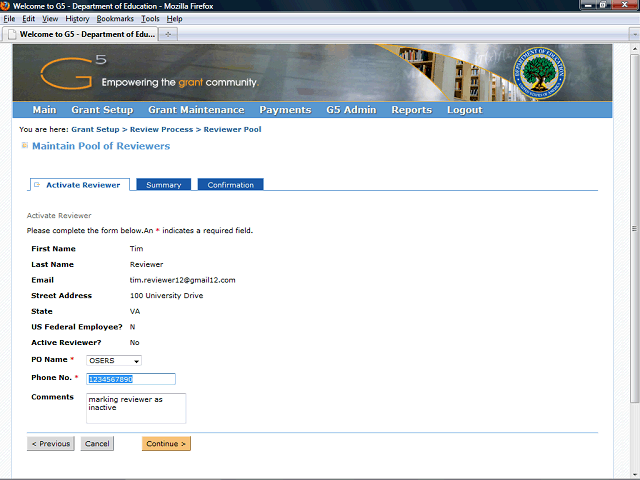Open the Help menu
This screenshot has height=480, width=640.
coord(174,19)
